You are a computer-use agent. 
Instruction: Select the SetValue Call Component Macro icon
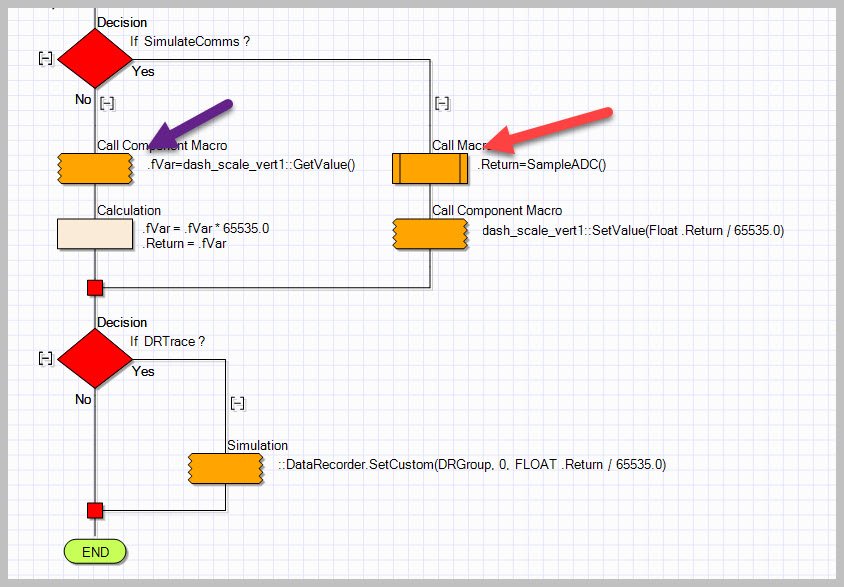(x=429, y=234)
